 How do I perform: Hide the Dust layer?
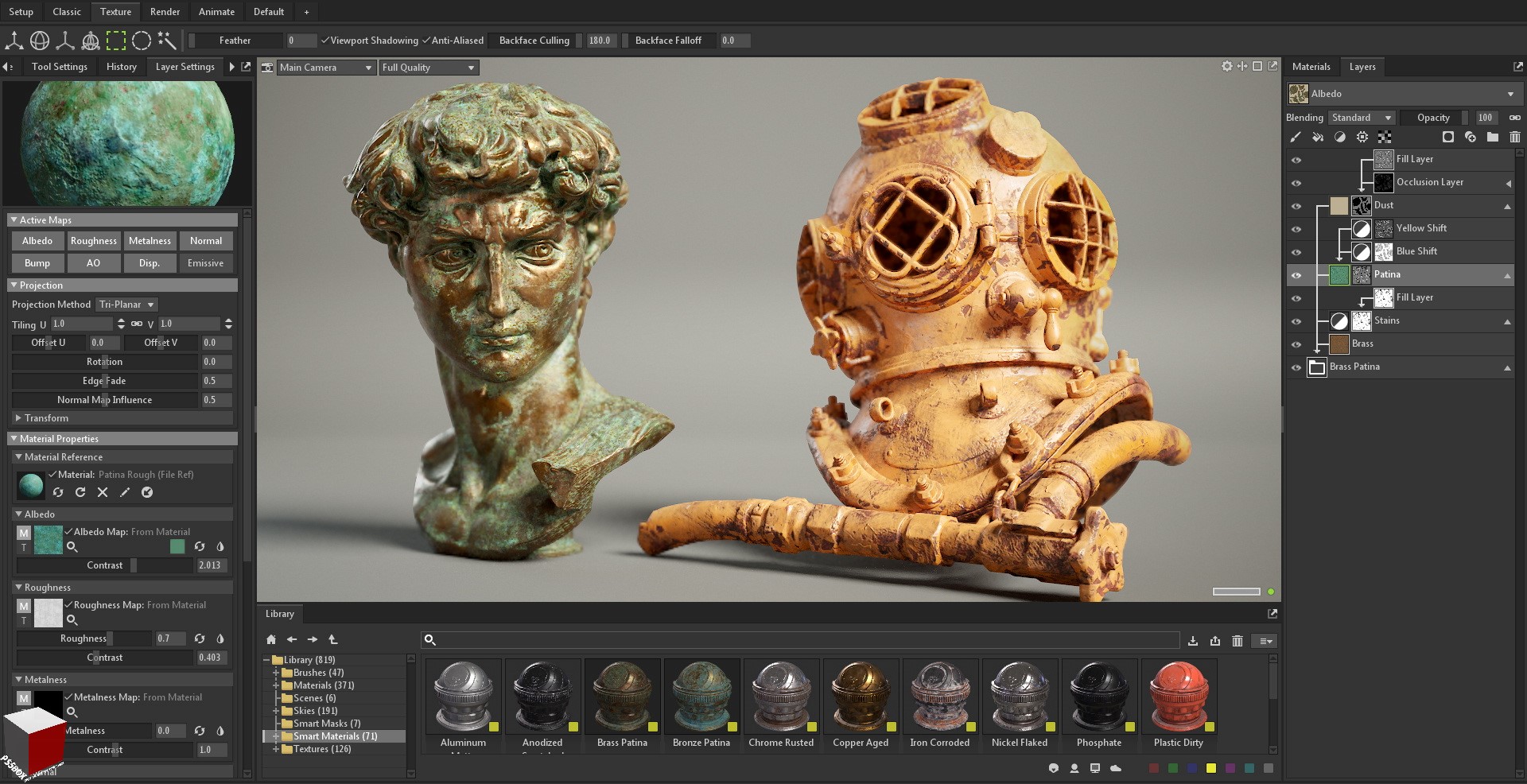click(1296, 206)
